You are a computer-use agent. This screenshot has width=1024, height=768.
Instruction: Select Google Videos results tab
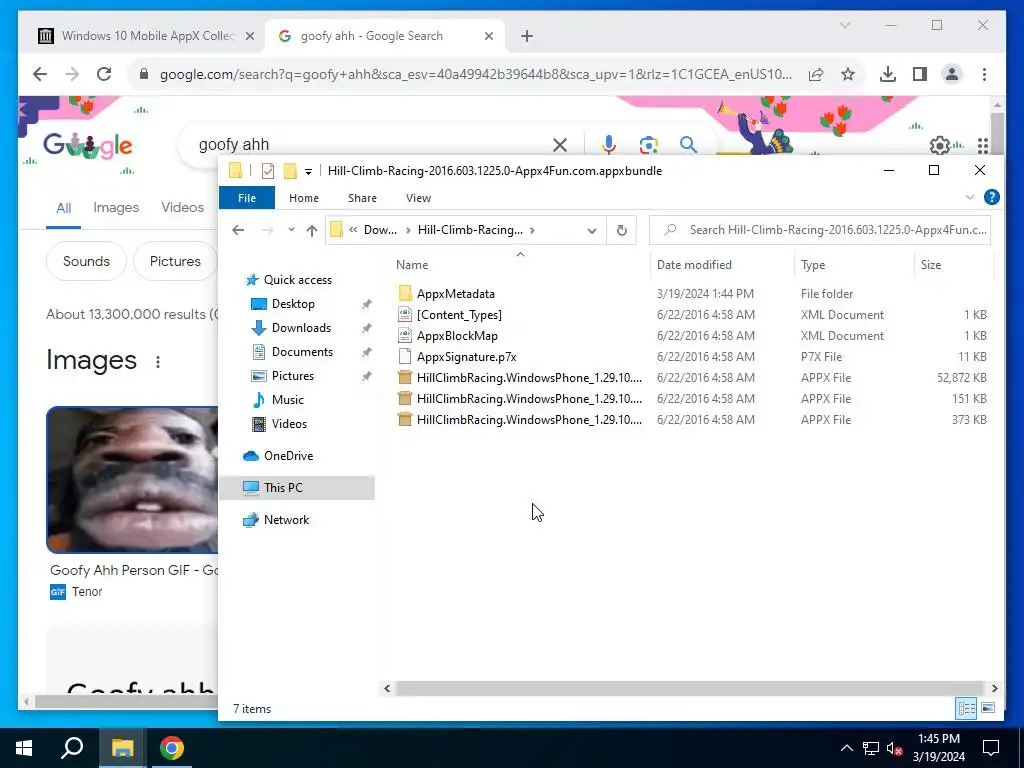pyautogui.click(x=182, y=208)
